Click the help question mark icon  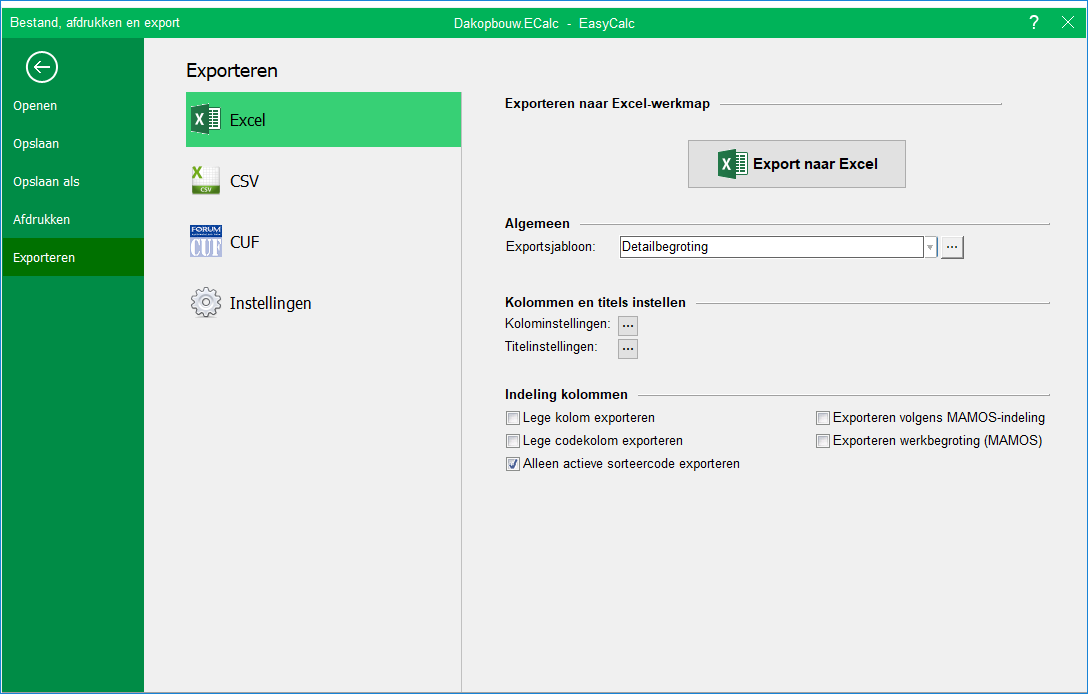pyautogui.click(x=1034, y=22)
